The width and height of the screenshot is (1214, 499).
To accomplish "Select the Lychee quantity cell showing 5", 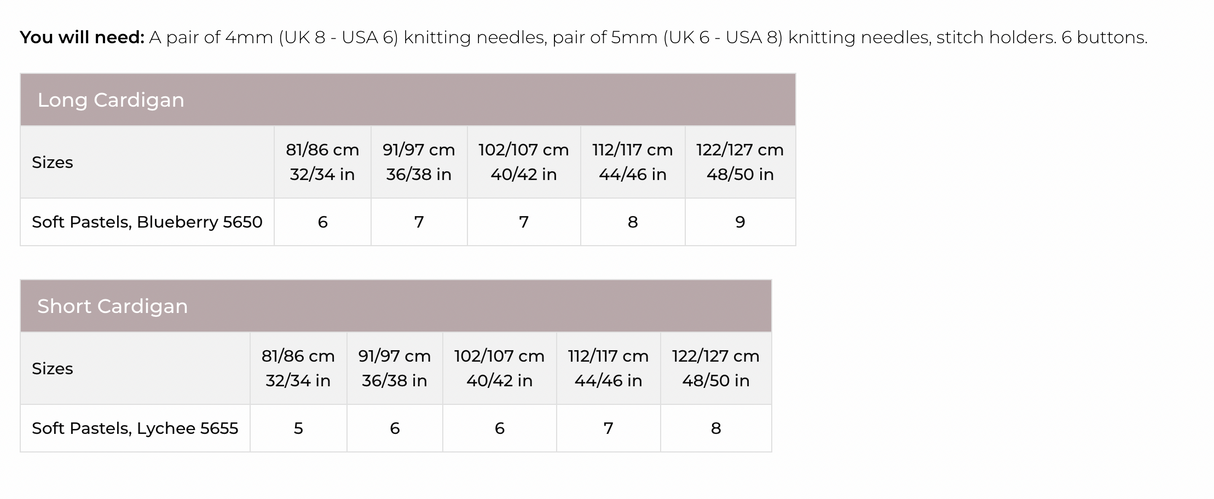I will (x=298, y=428).
